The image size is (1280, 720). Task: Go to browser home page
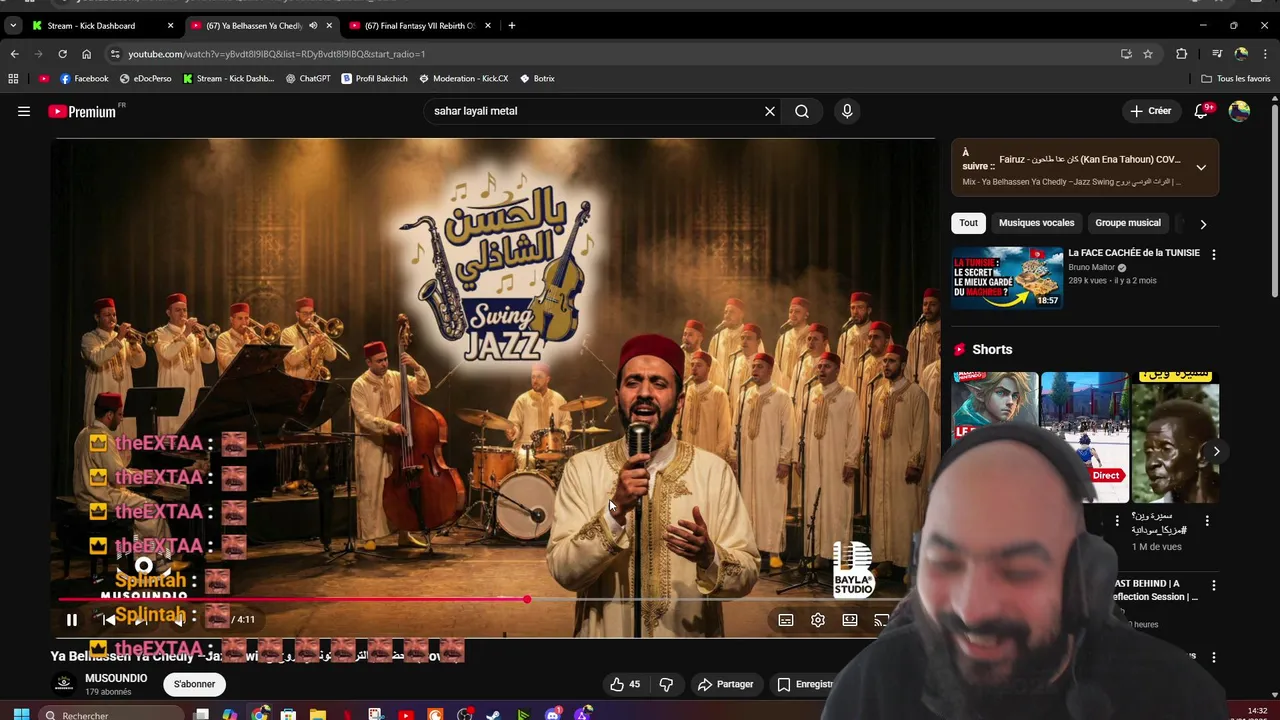coord(86,54)
